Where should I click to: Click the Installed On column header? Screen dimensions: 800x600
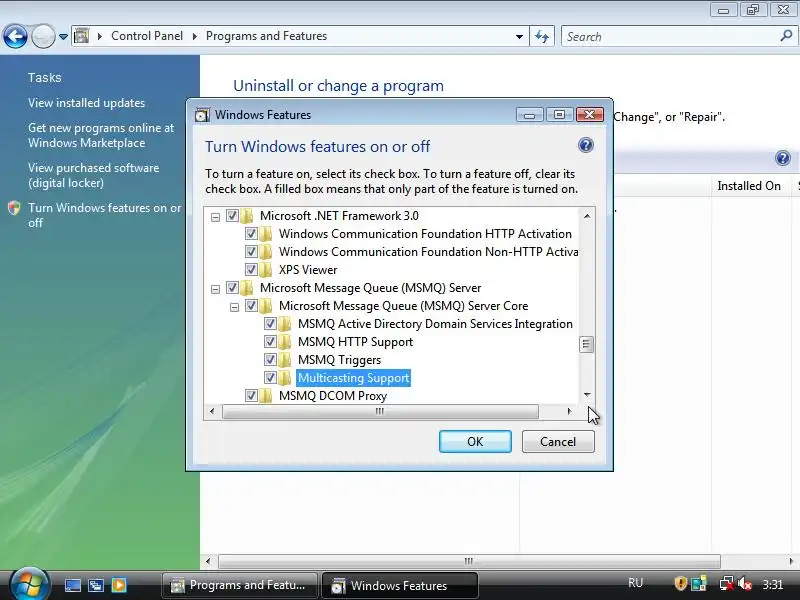[x=748, y=186]
